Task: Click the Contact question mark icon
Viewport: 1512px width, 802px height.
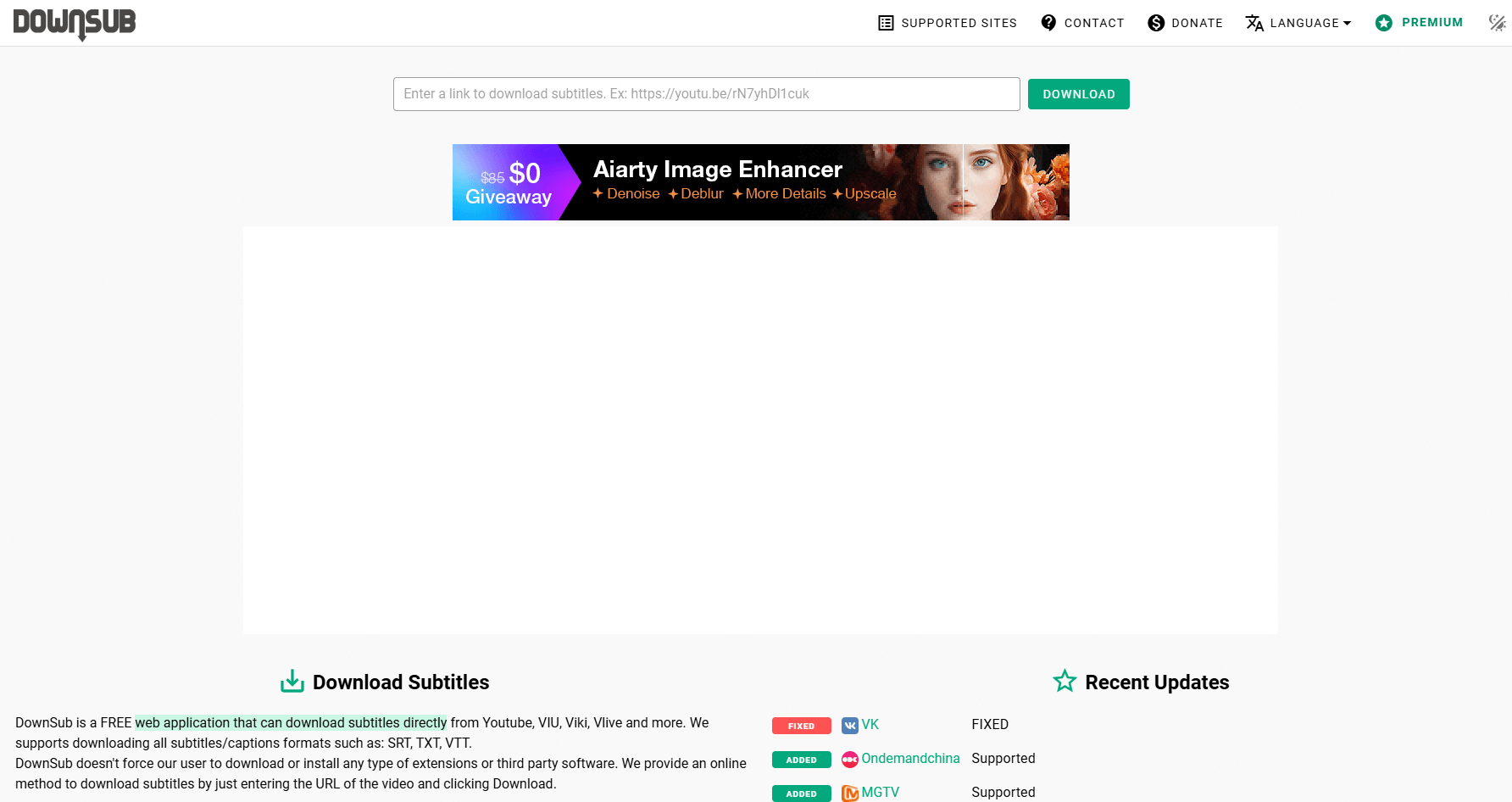Action: [x=1048, y=23]
